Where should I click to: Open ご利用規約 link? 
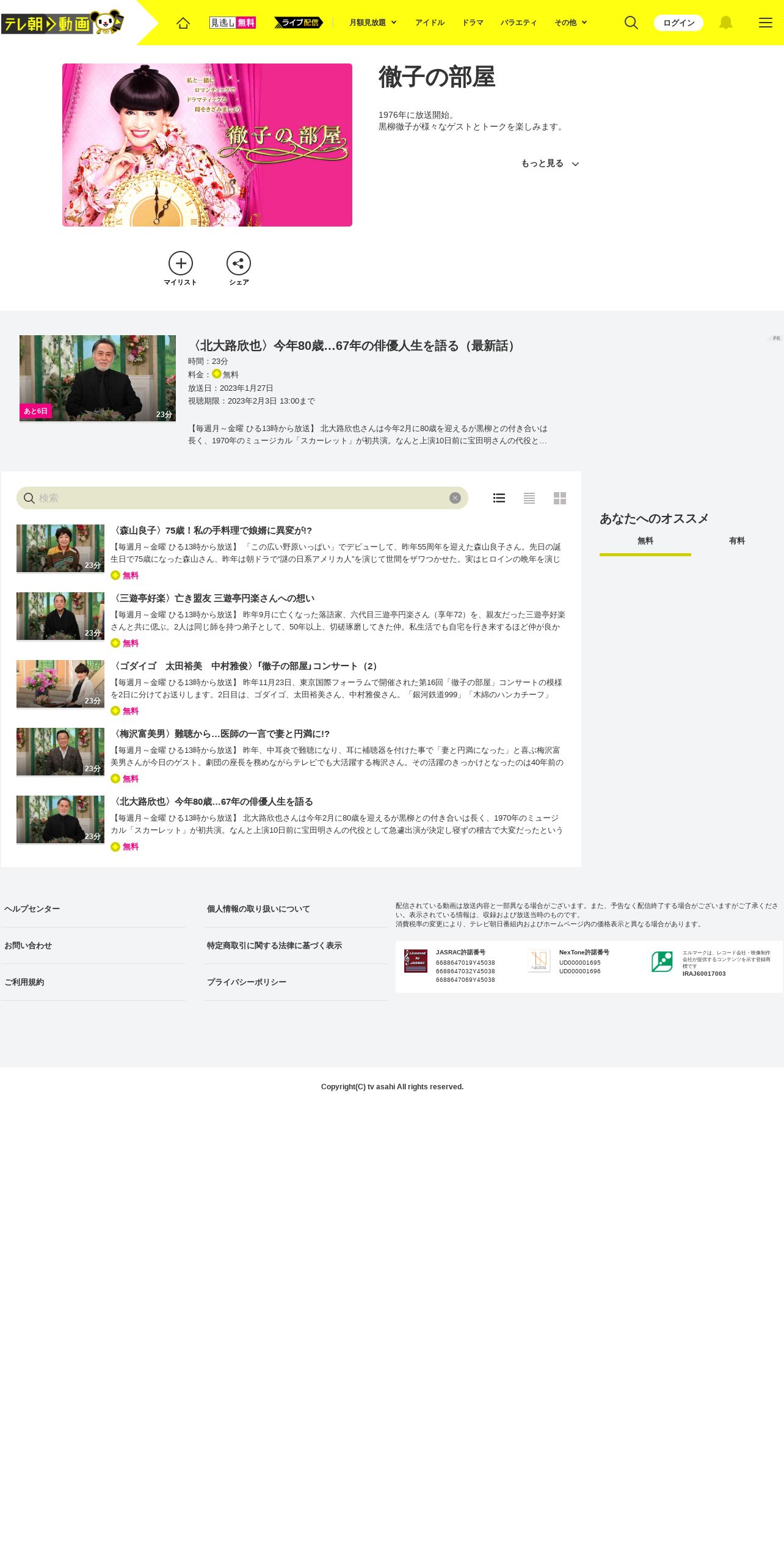click(x=24, y=982)
